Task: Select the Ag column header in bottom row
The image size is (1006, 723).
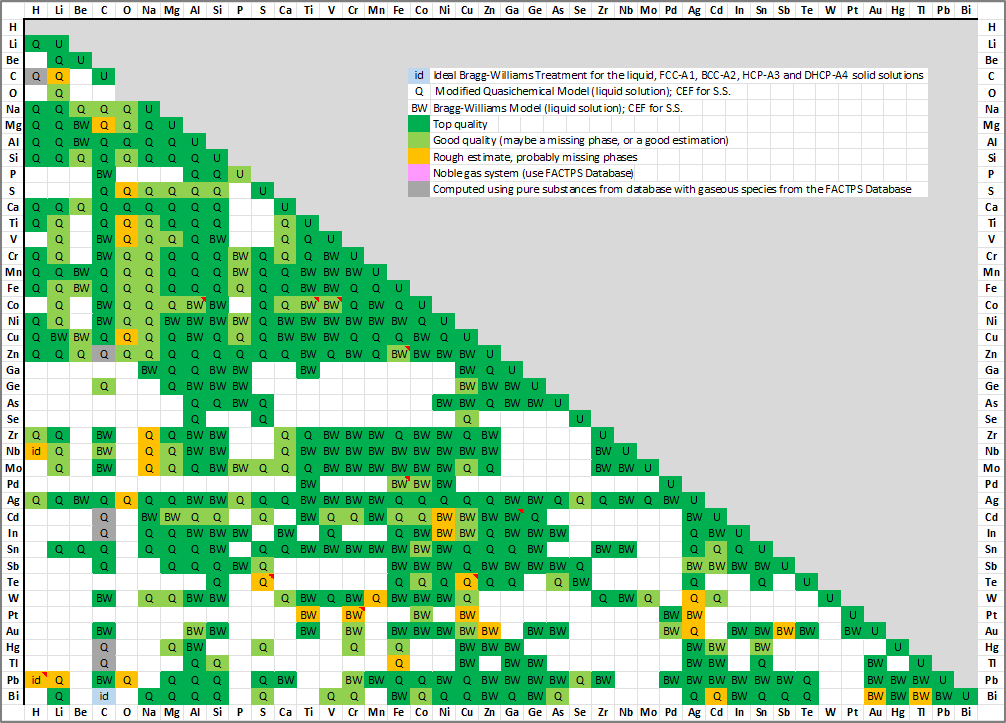Action: point(693,712)
